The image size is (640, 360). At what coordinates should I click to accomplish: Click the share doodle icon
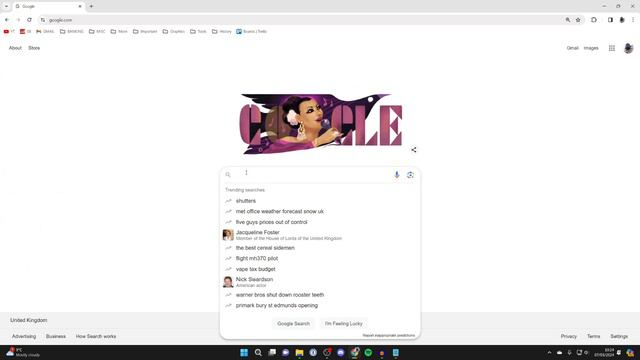pyautogui.click(x=413, y=150)
